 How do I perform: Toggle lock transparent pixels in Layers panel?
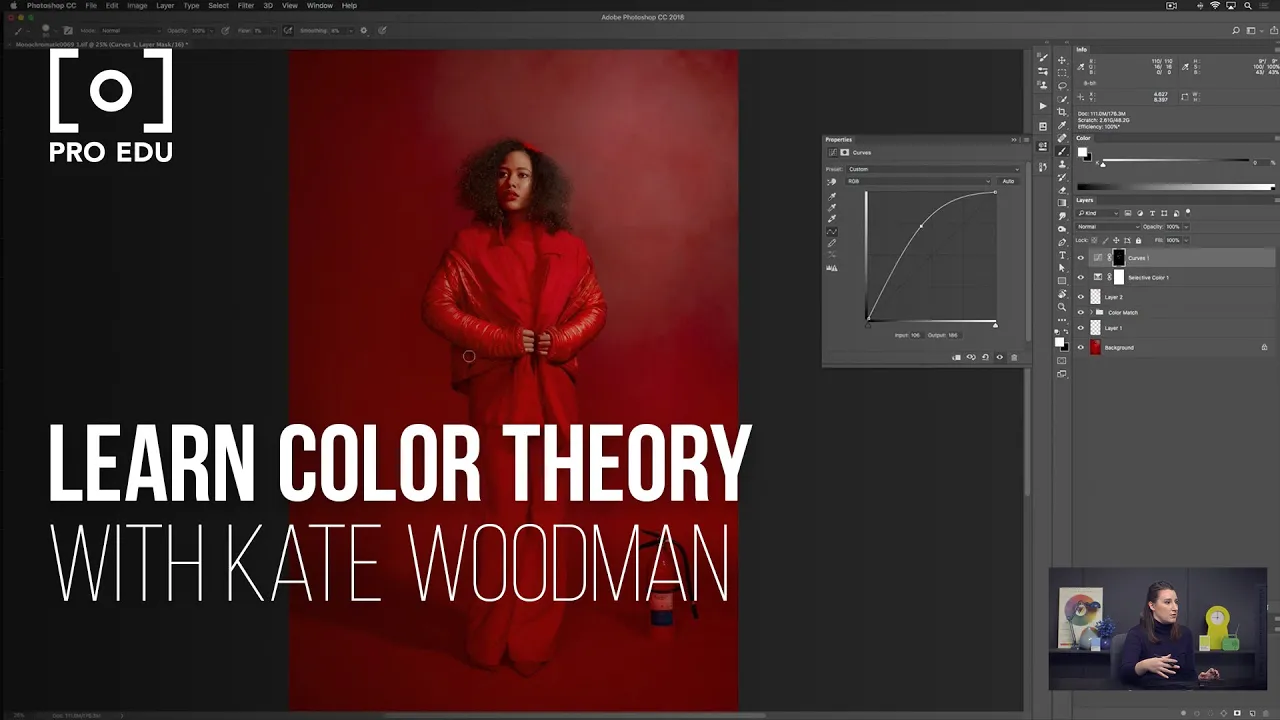point(1094,240)
